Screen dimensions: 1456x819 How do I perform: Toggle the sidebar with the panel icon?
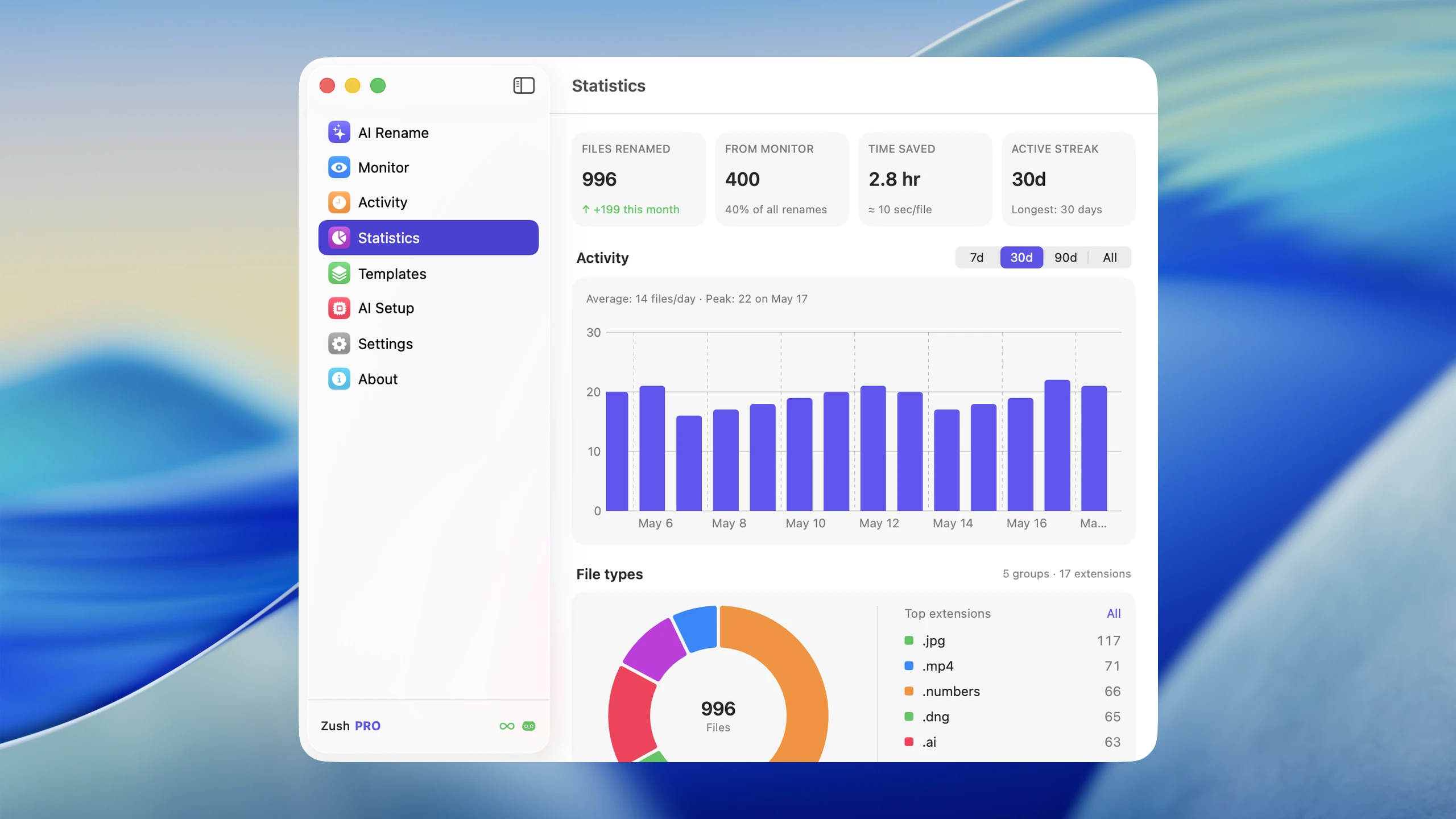click(x=524, y=85)
